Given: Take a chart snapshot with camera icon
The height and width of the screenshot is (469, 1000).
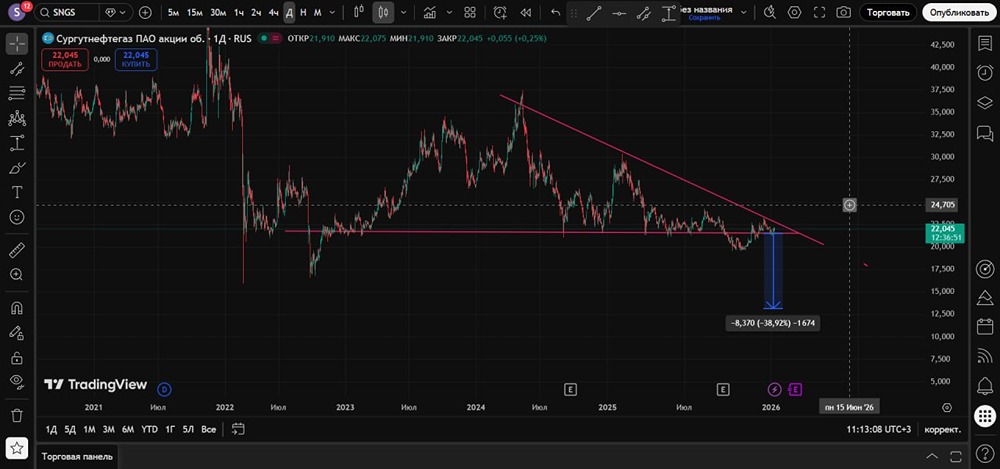Looking at the screenshot, I should click(844, 12).
